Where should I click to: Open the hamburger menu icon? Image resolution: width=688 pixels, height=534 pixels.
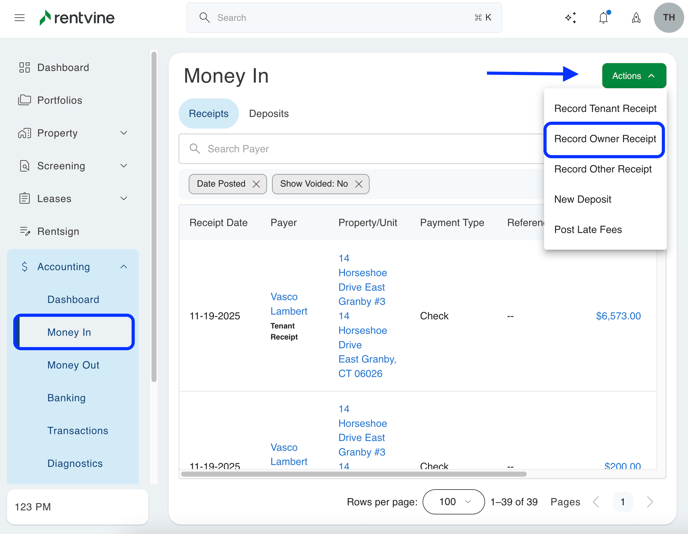coord(19,18)
